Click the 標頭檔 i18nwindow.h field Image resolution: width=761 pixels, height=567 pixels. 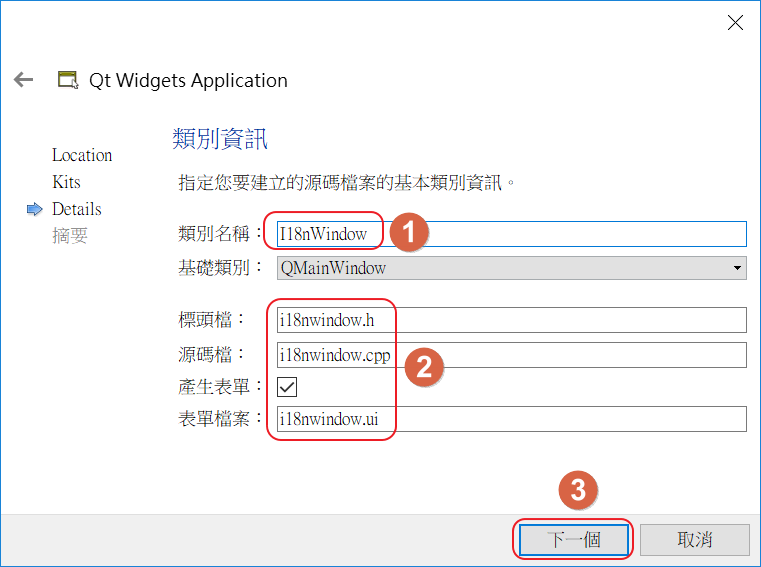512,320
